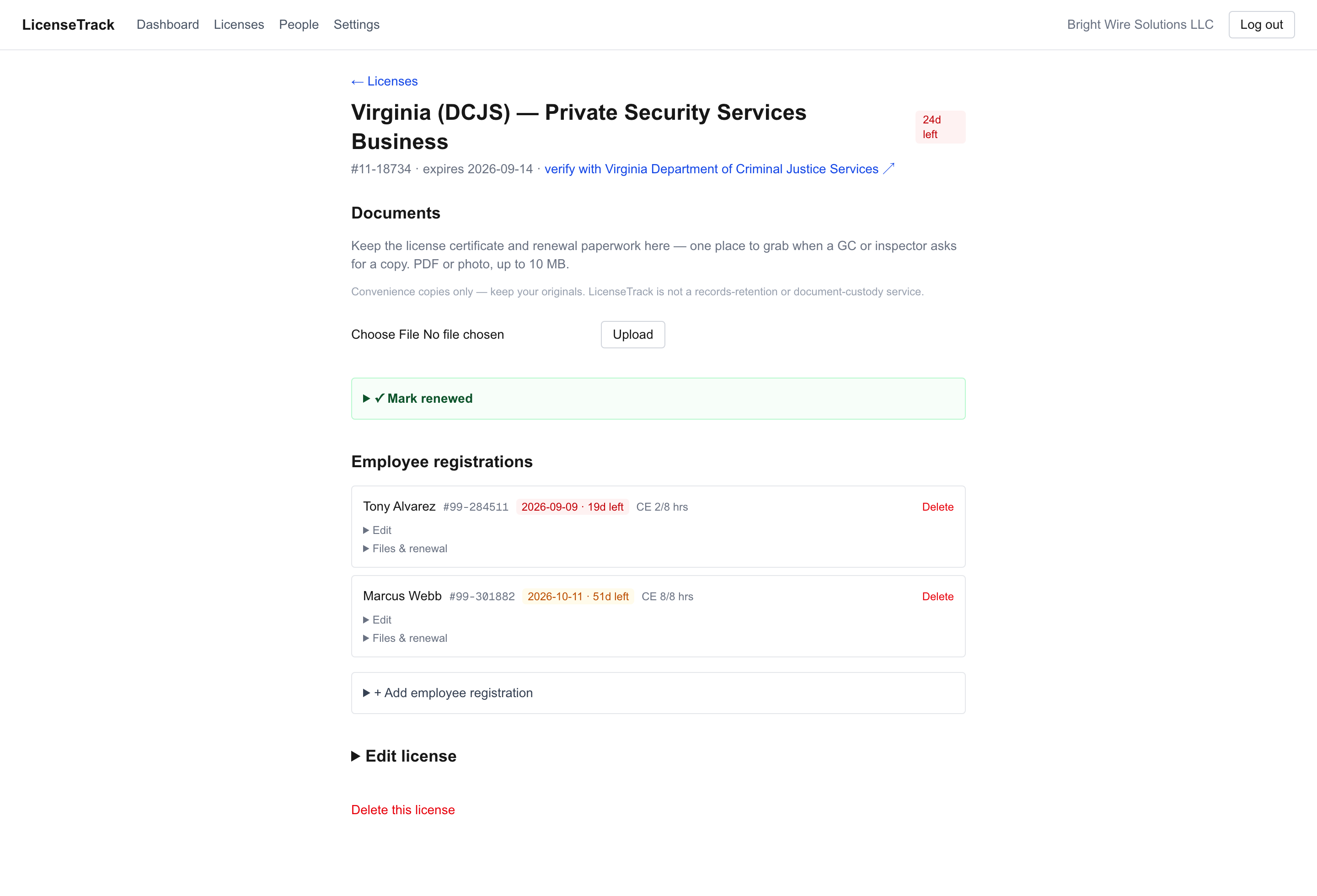Expand Edit under Marcus Webb
The height and width of the screenshot is (896, 1317).
pos(377,619)
